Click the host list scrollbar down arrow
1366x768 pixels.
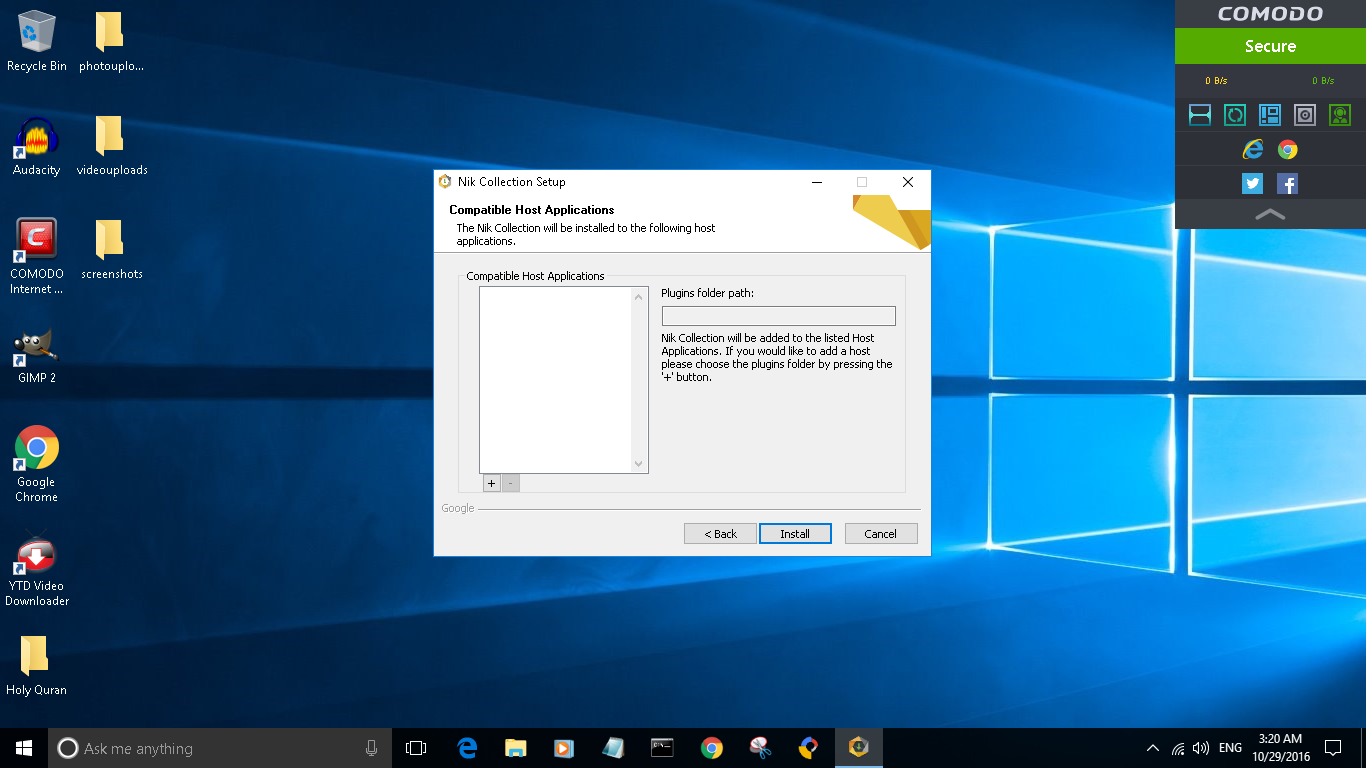[639, 464]
